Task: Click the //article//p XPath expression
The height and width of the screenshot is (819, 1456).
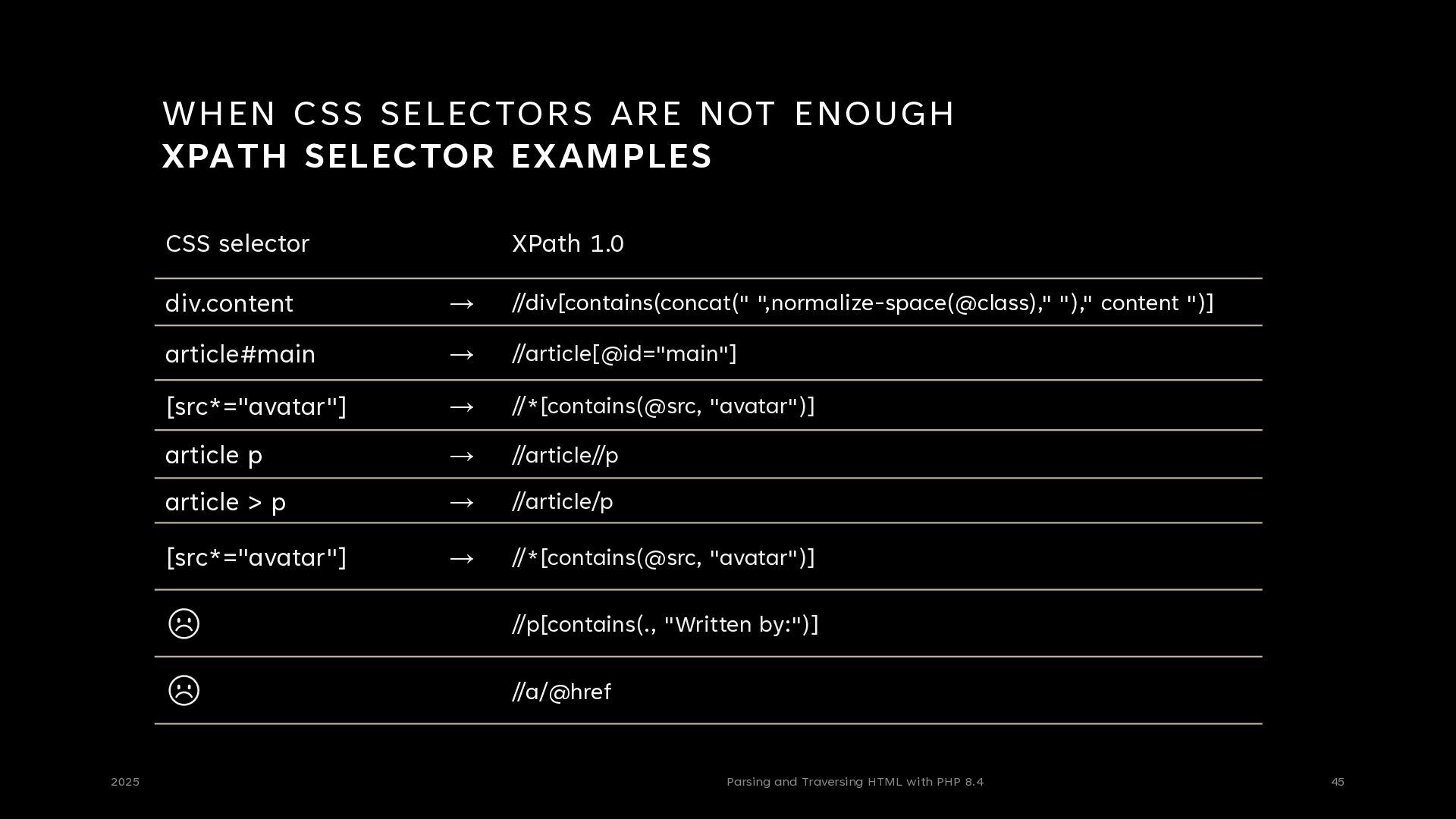Action: [565, 455]
